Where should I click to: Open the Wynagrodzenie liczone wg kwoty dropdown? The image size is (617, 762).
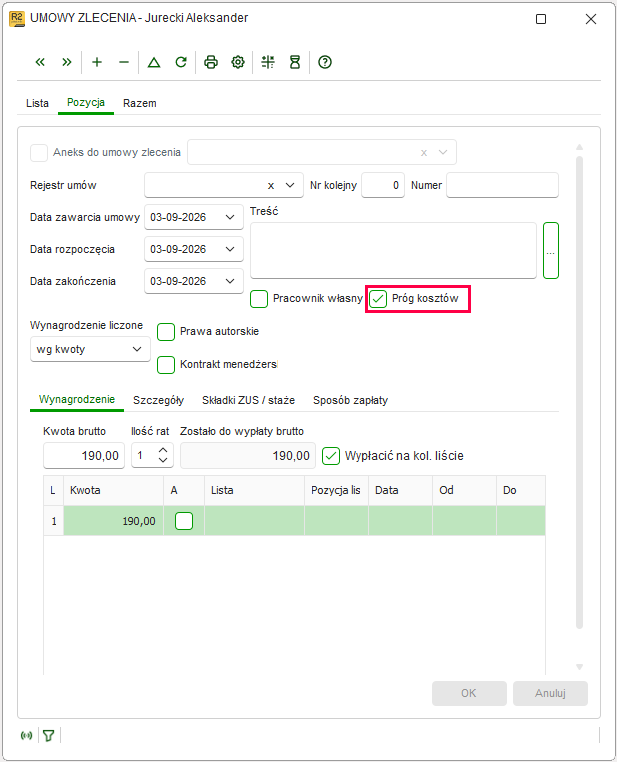click(90, 349)
